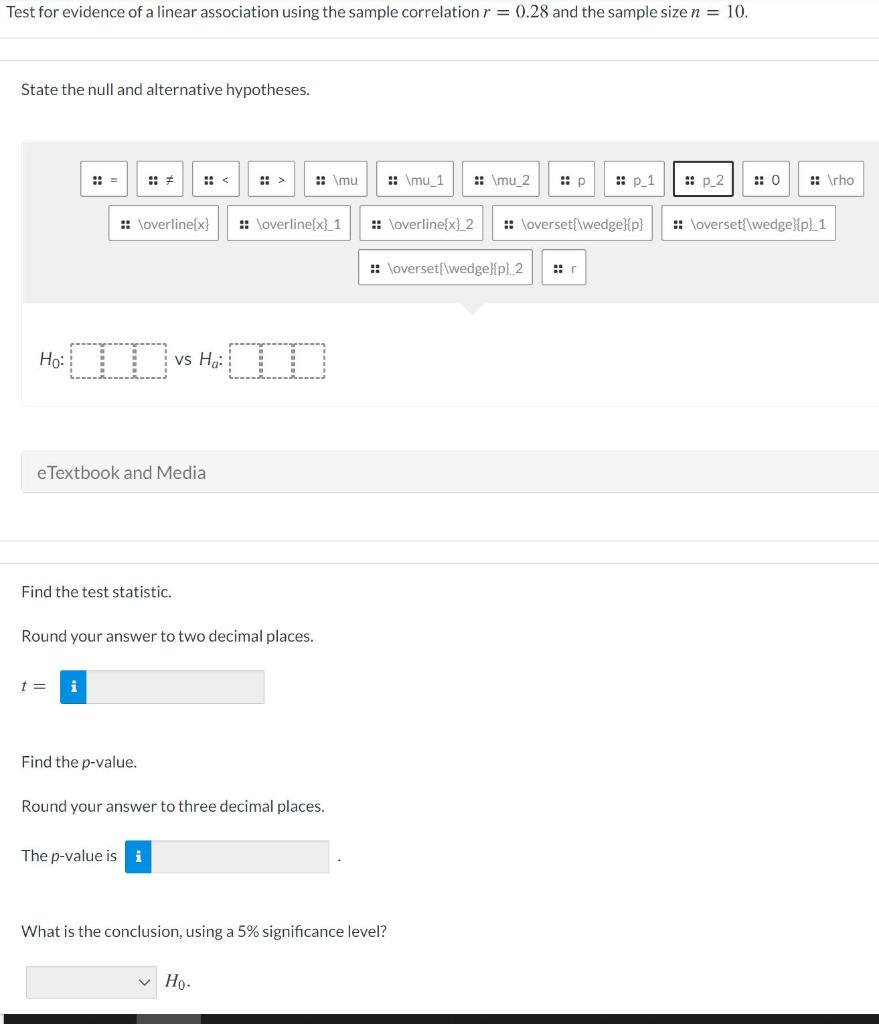This screenshot has width=879, height=1024.
Task: Select the r symbol tile
Action: tap(564, 267)
